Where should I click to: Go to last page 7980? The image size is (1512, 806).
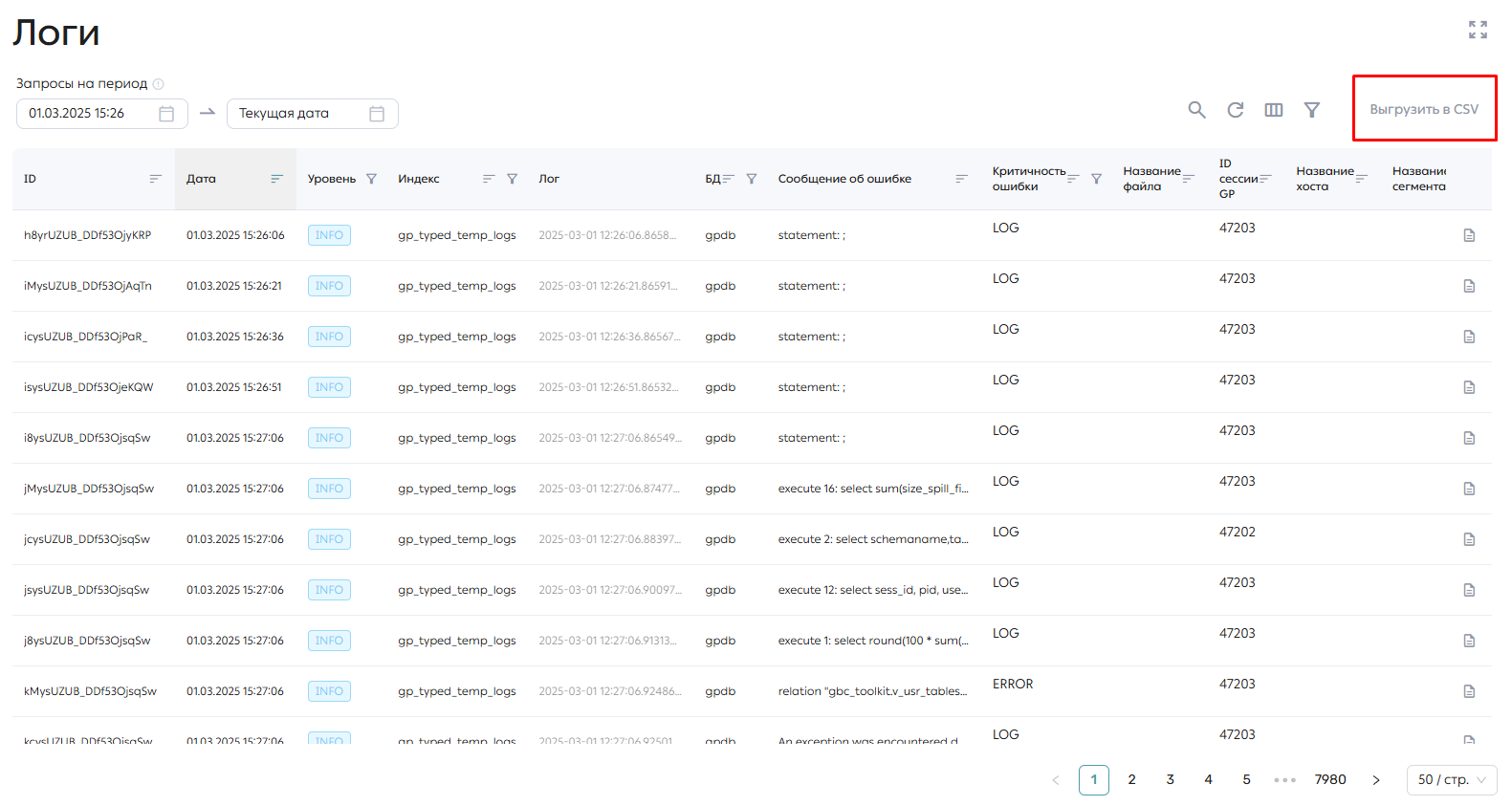pyautogui.click(x=1330, y=780)
